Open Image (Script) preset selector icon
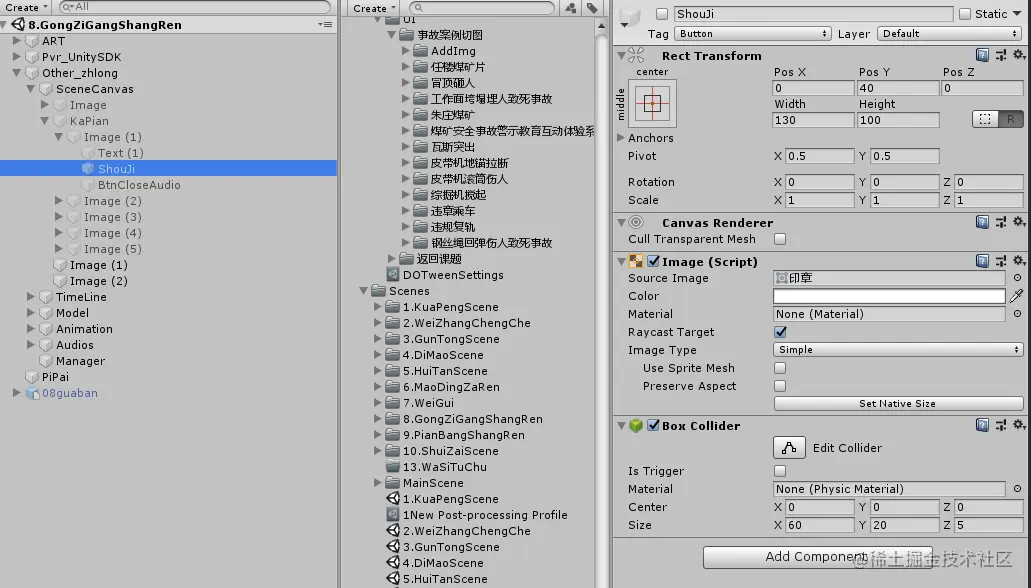Viewport: 1031px width, 588px height. (1001, 261)
